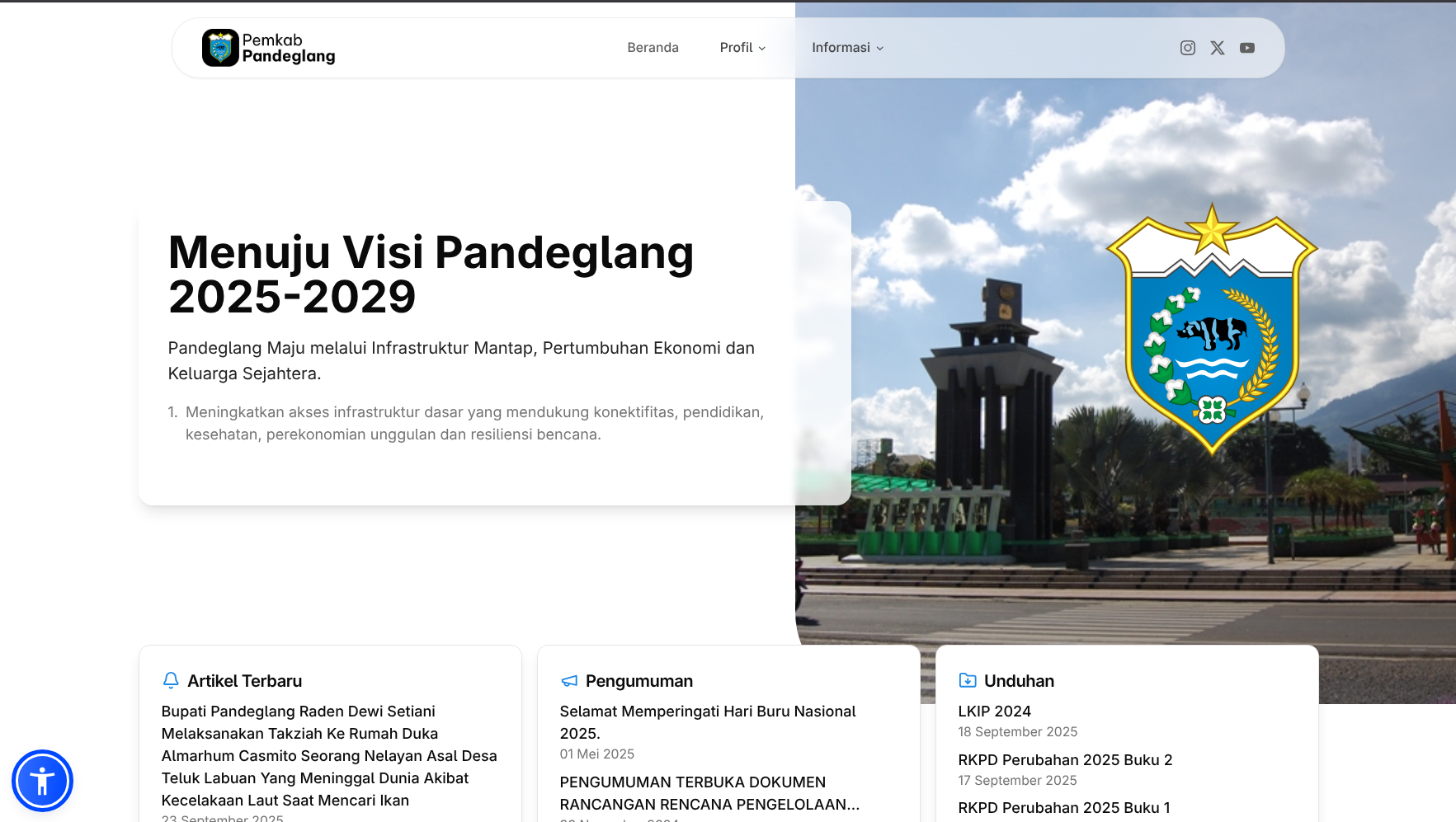The image size is (1456, 822).
Task: Open the chevron next to Profil
Action: tap(762, 49)
